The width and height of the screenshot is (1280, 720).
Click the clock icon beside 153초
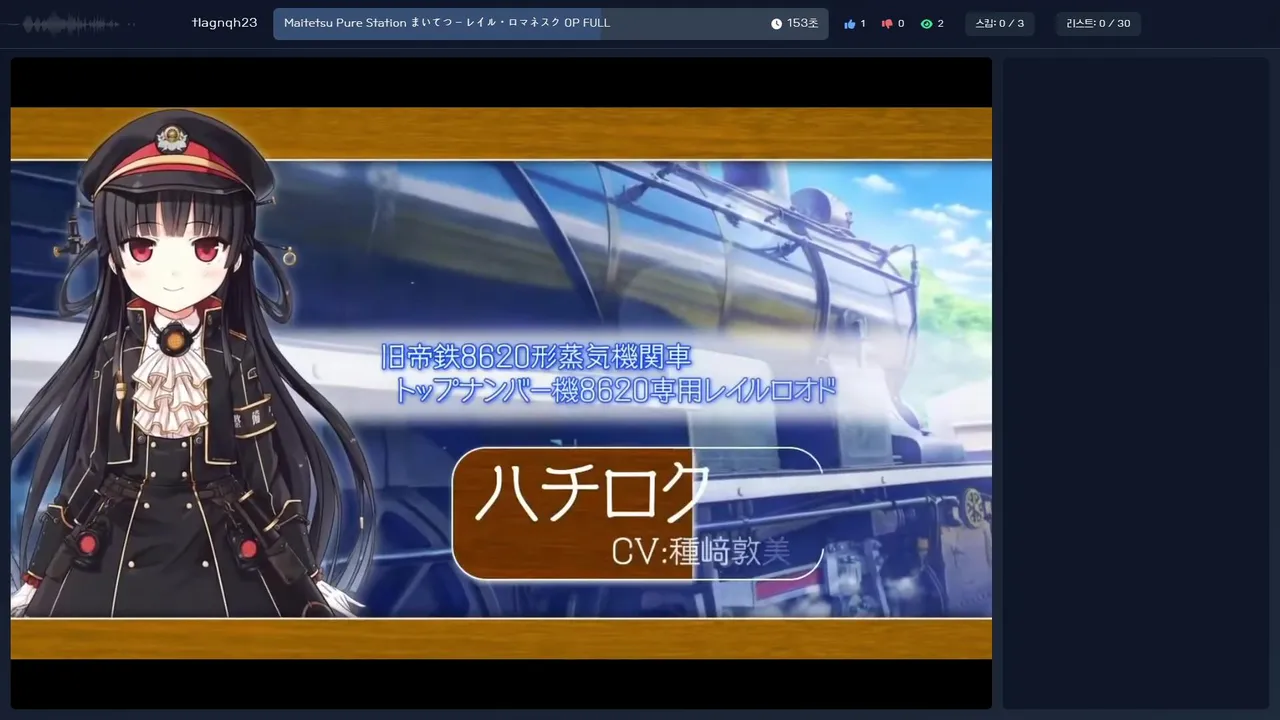[x=777, y=24]
